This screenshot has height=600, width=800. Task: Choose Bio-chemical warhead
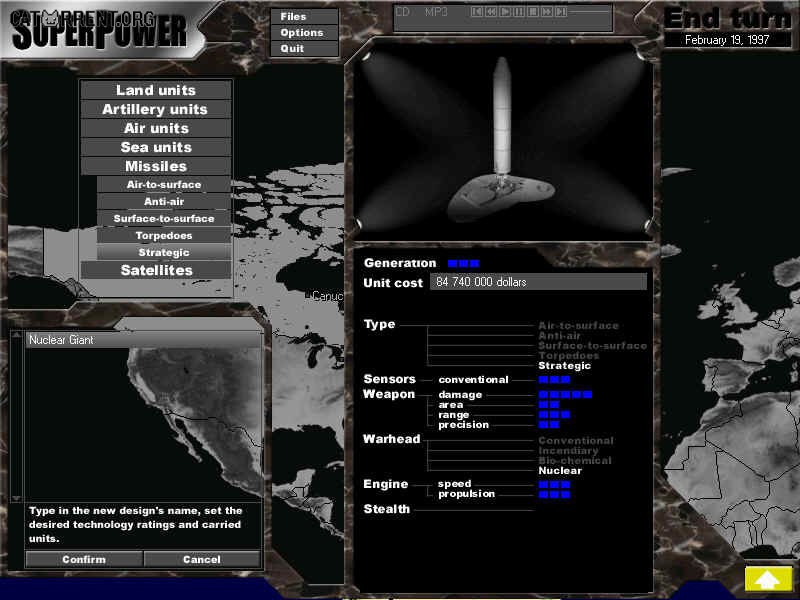575,461
